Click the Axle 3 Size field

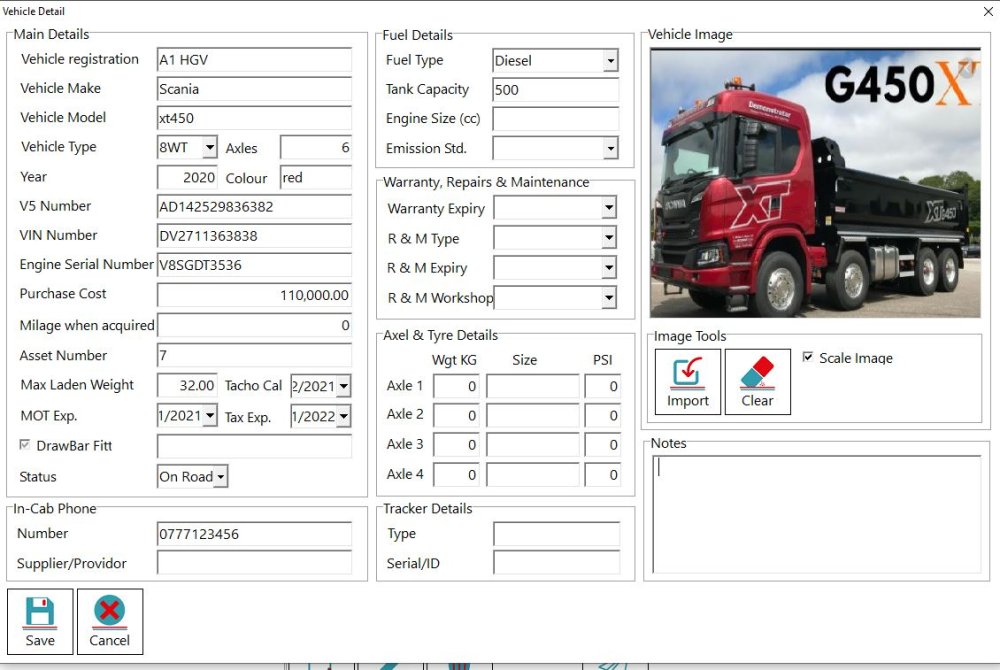click(x=533, y=445)
